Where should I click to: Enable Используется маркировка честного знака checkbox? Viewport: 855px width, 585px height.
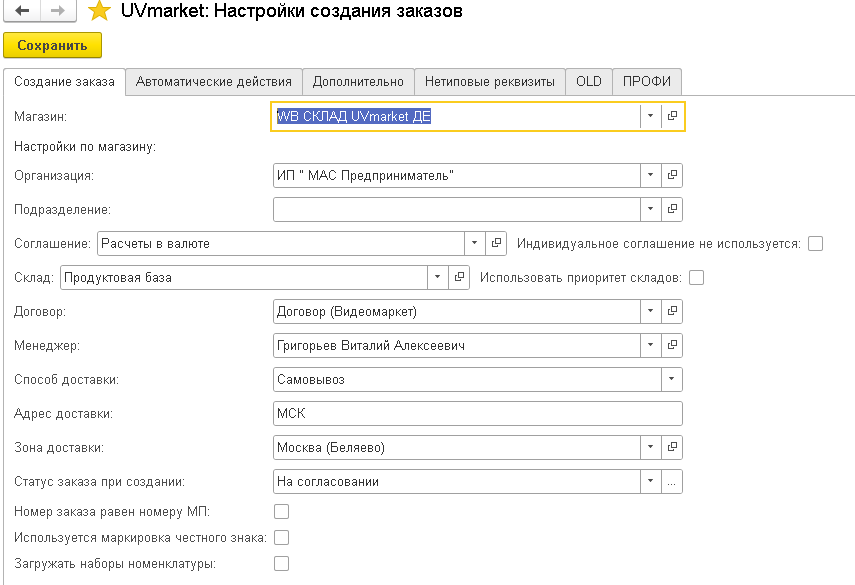click(x=281, y=538)
